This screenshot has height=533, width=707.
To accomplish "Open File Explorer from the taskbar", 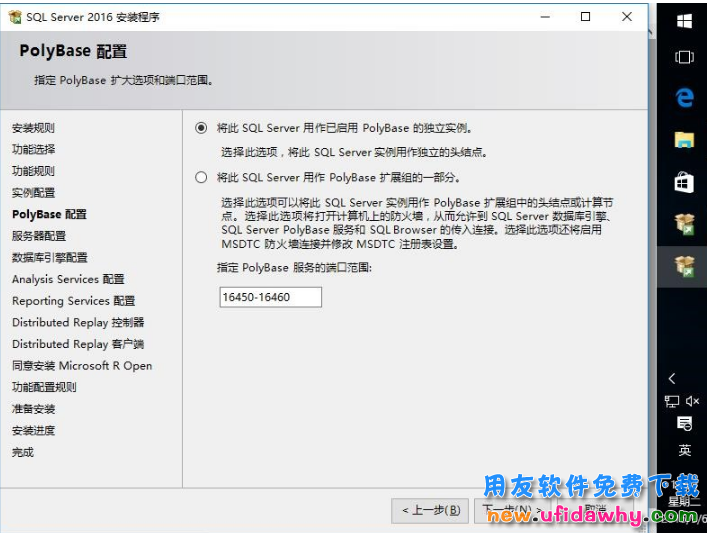I will tap(684, 139).
